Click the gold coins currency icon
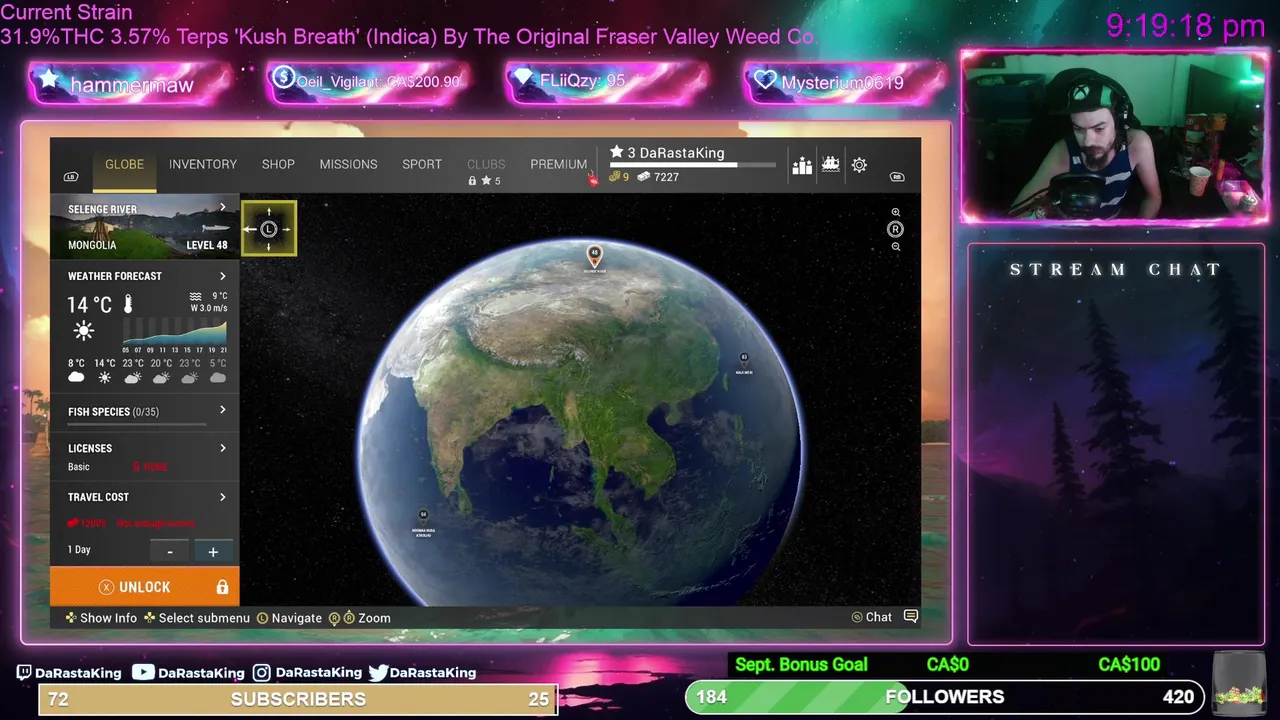 (x=615, y=176)
